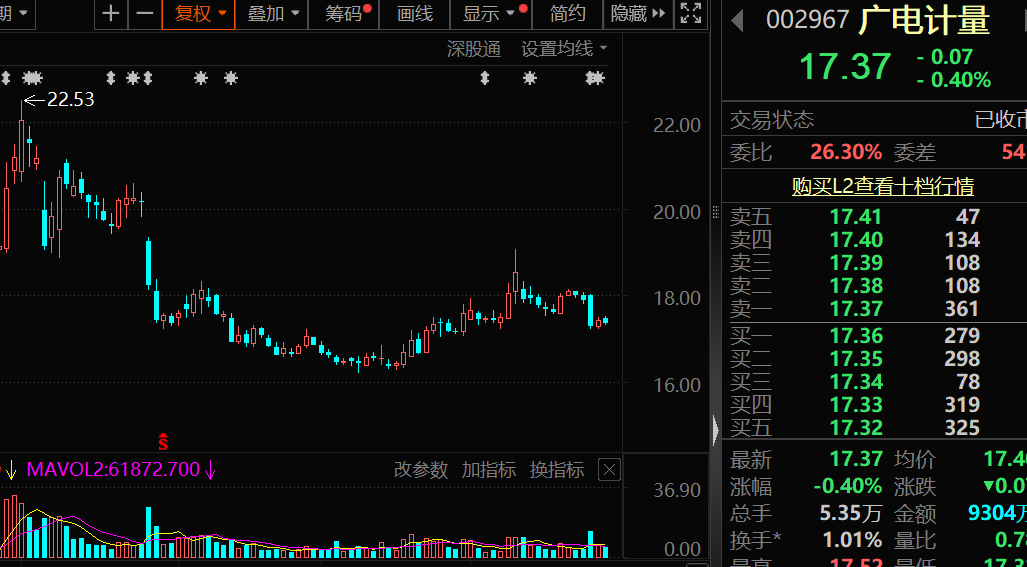Go to previous stock with left arrow
This screenshot has width=1027, height=567.
coord(738,21)
